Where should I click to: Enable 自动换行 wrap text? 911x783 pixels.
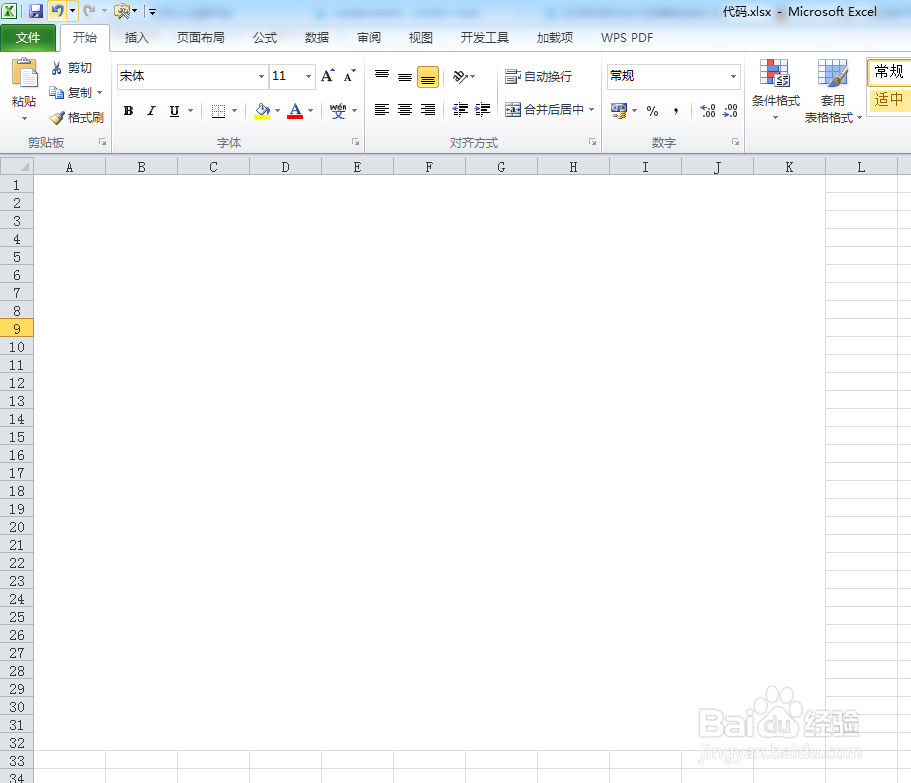(x=539, y=77)
